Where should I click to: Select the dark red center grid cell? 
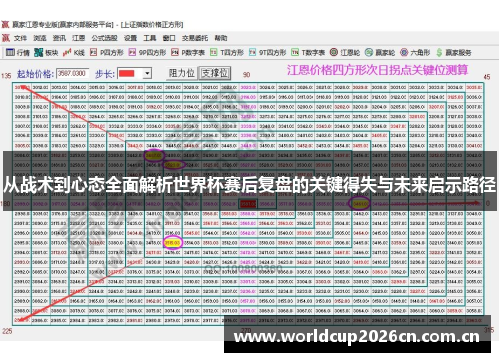coord(248,204)
